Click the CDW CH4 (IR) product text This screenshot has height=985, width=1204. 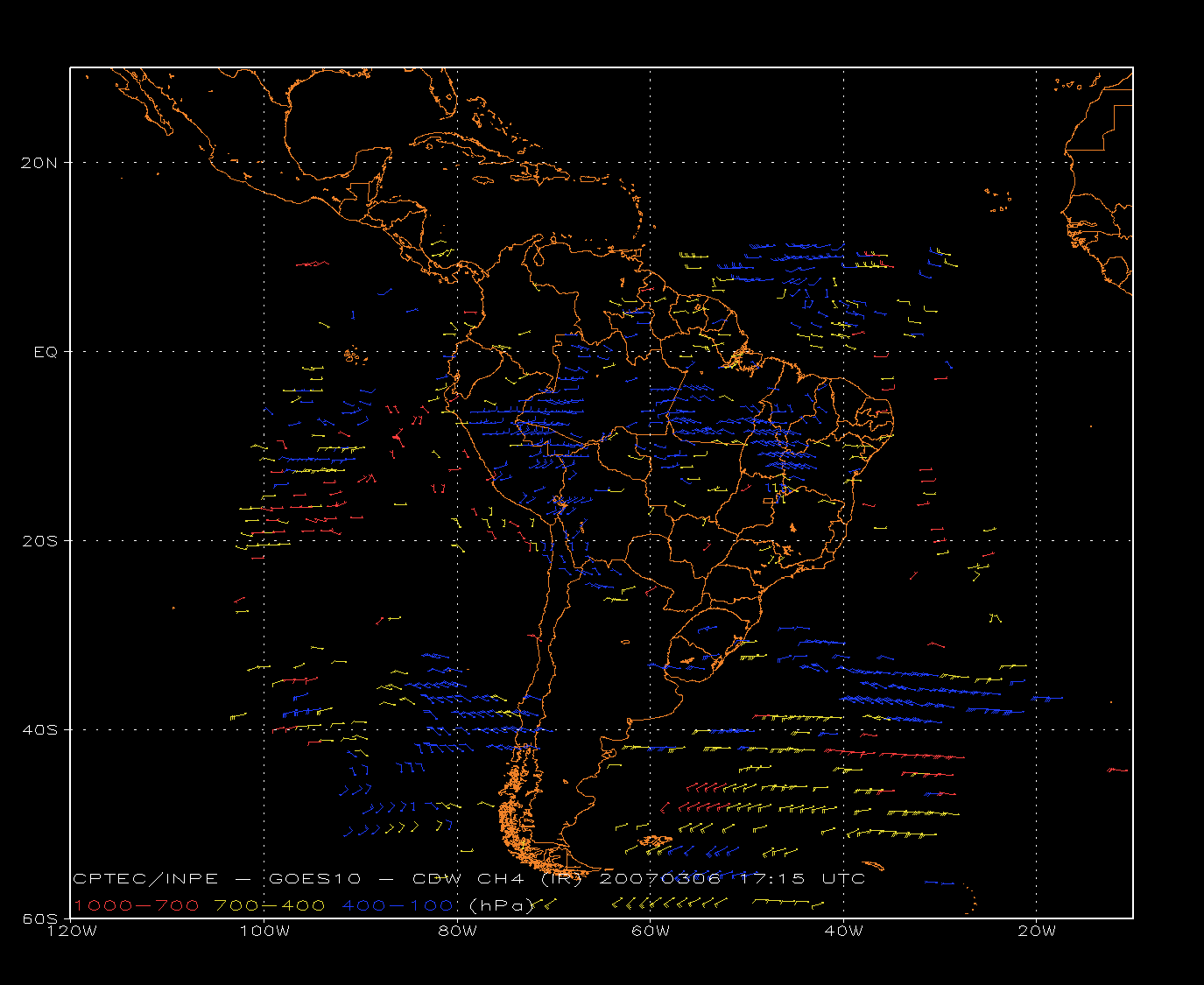(x=497, y=878)
